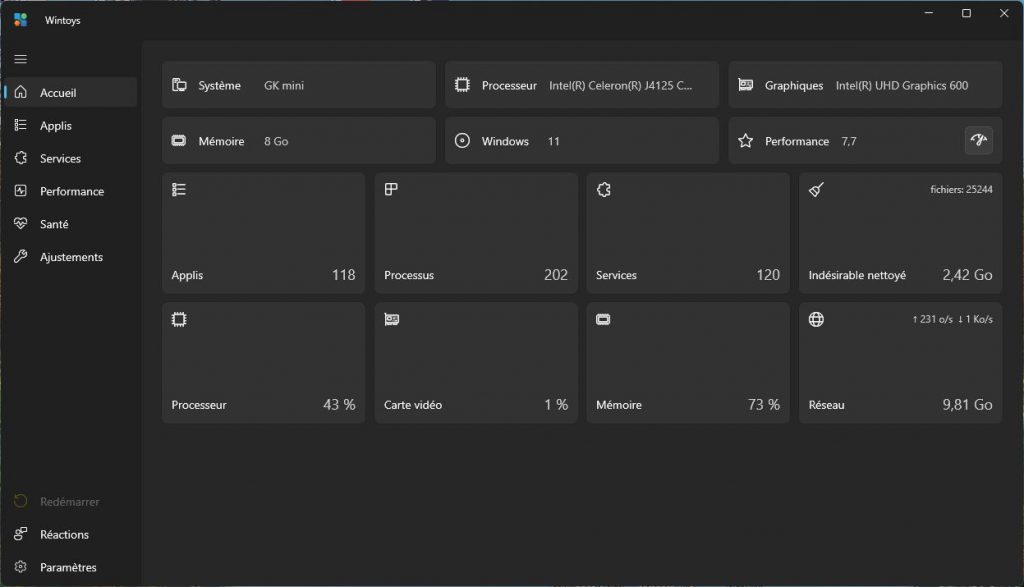Go to the Accueil page
Viewport: 1024px width, 587px height.
pyautogui.click(x=71, y=92)
